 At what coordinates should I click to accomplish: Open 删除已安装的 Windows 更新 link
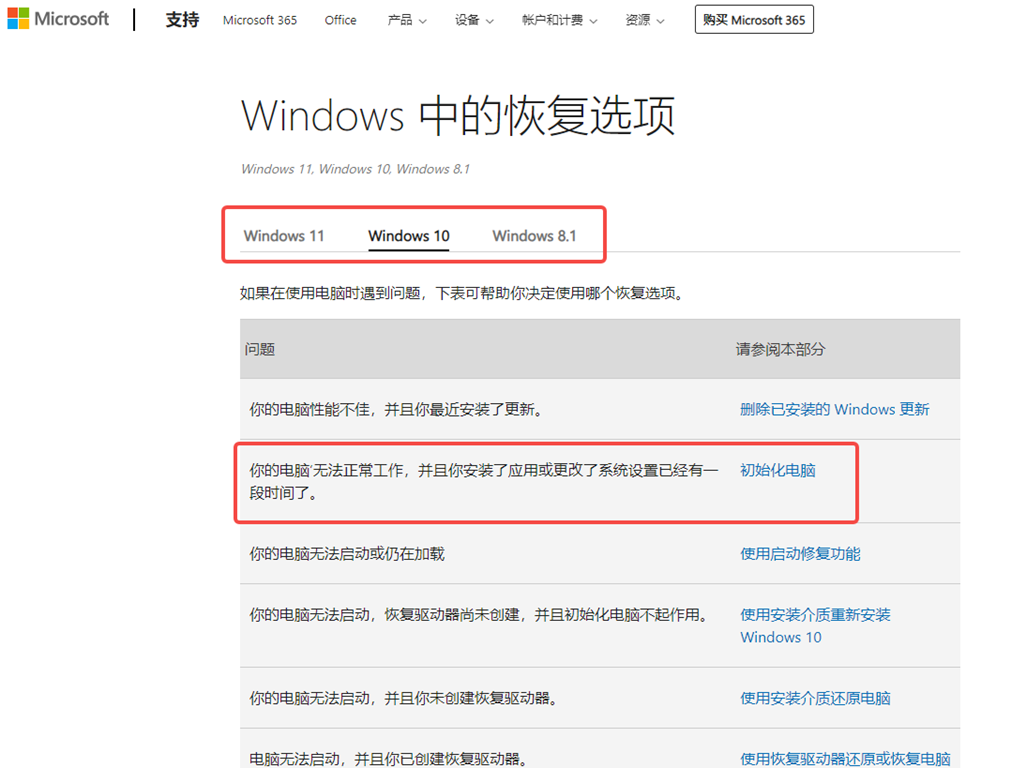[834, 409]
